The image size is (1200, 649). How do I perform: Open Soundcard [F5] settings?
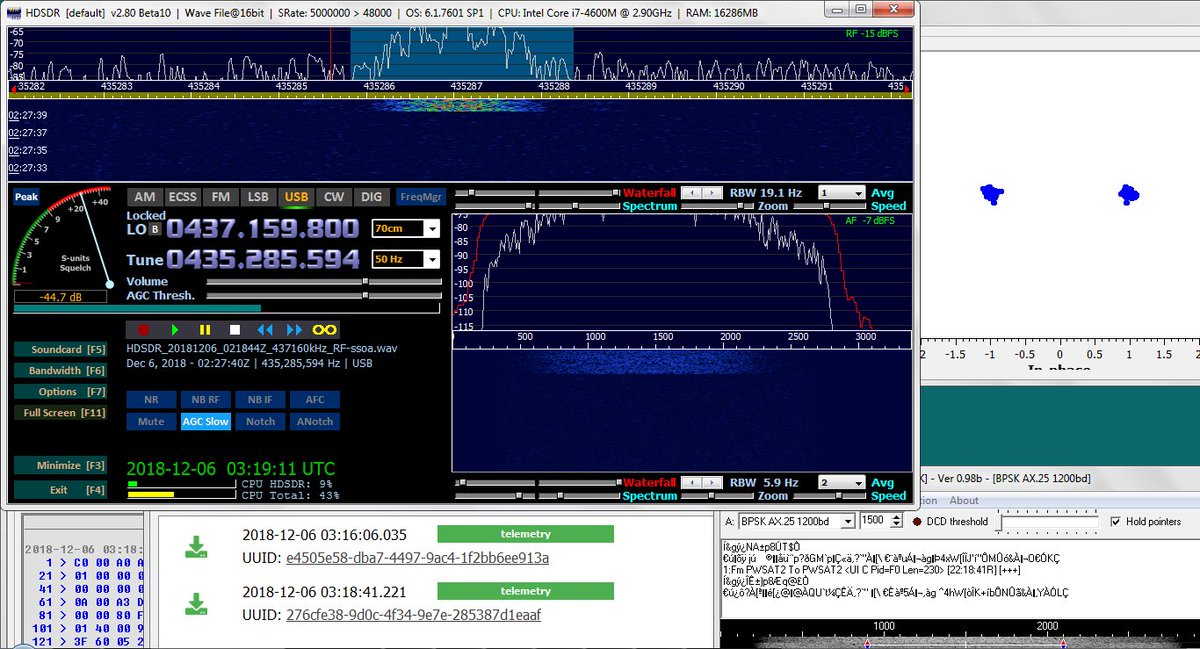pos(63,350)
